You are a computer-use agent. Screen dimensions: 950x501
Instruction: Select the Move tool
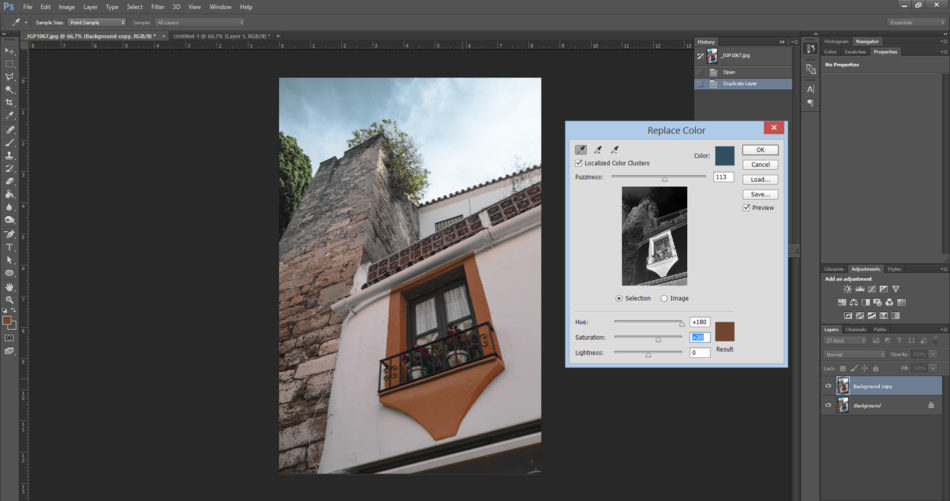pos(10,50)
